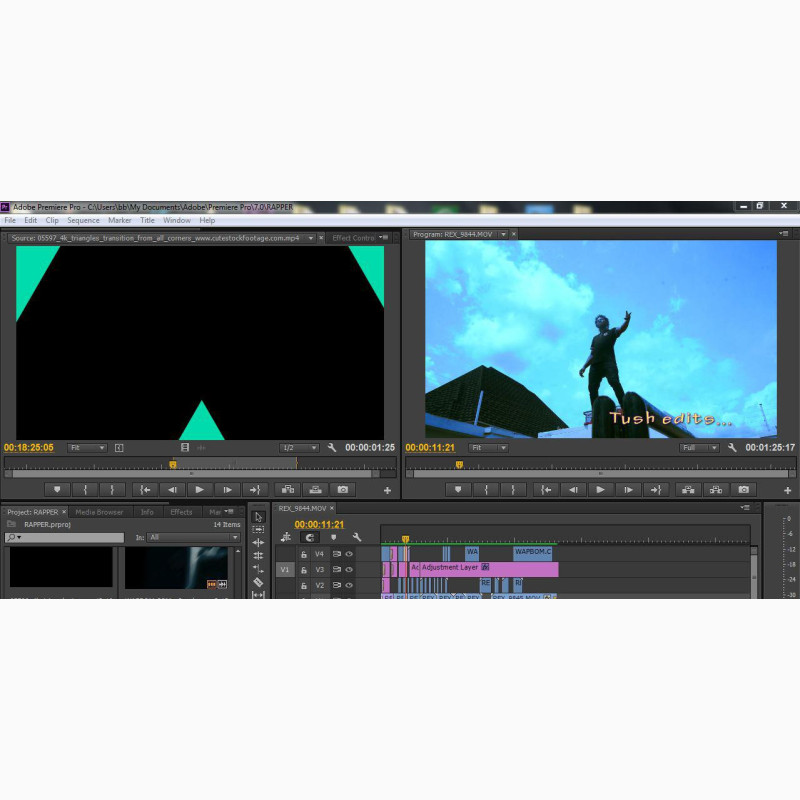
Task: Click the Extract button in Program monitor
Action: click(x=716, y=490)
